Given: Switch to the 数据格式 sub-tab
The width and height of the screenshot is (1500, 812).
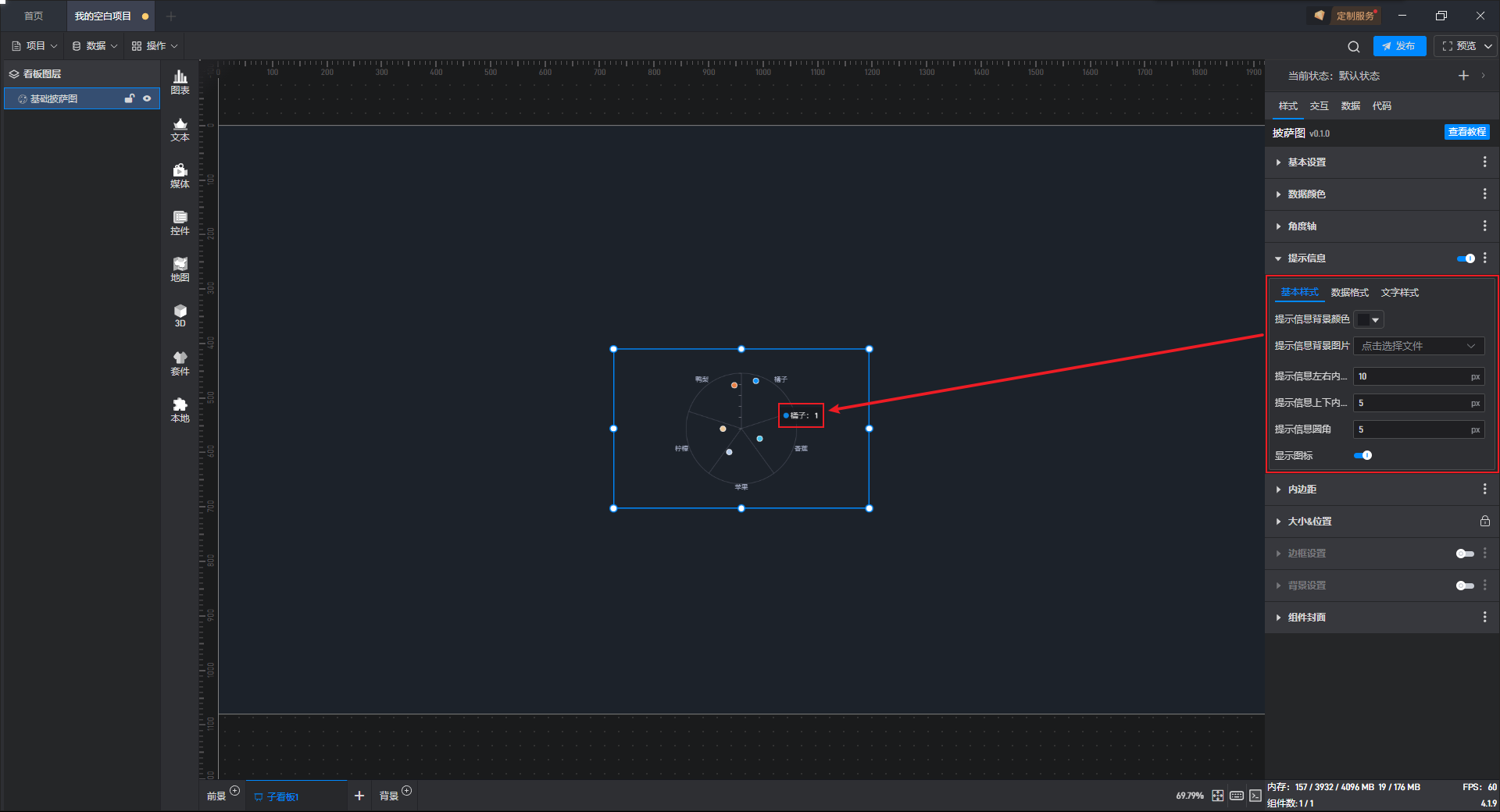Looking at the screenshot, I should coord(1349,292).
